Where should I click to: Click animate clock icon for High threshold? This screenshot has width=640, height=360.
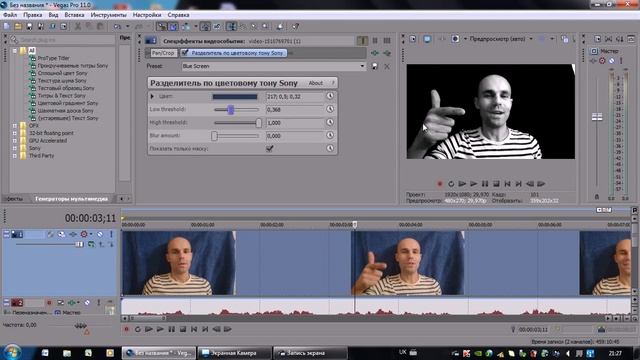(330, 122)
